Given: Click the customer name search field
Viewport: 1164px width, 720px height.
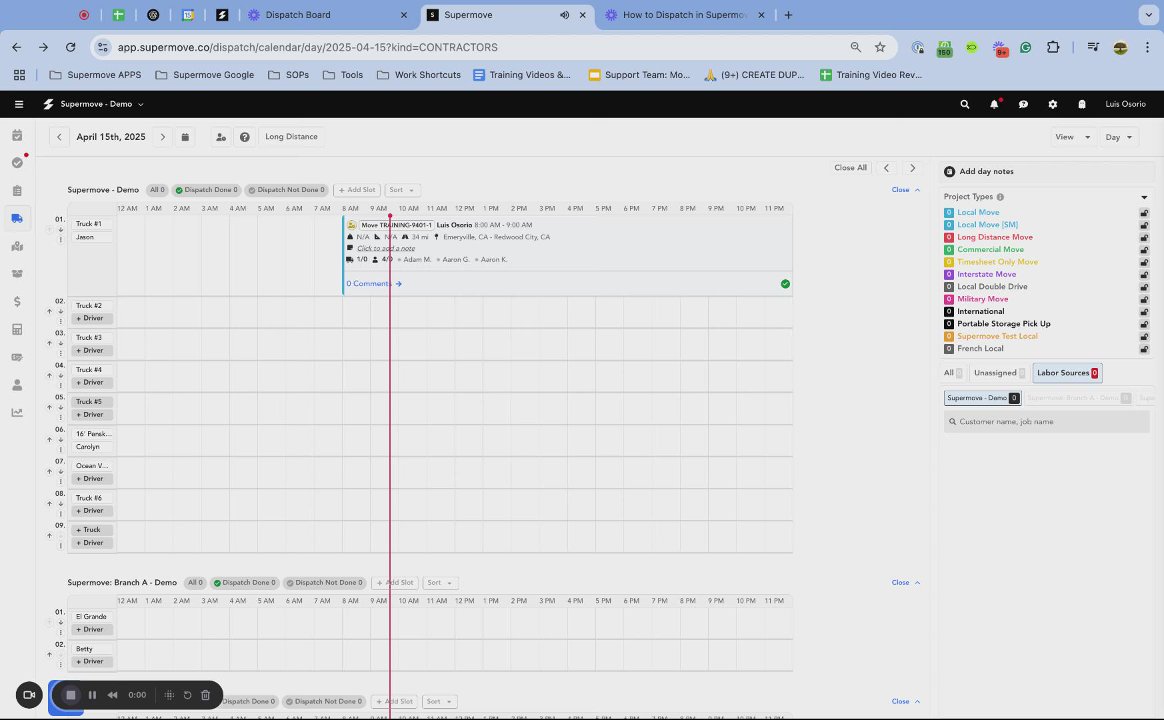Looking at the screenshot, I should point(1047,422).
